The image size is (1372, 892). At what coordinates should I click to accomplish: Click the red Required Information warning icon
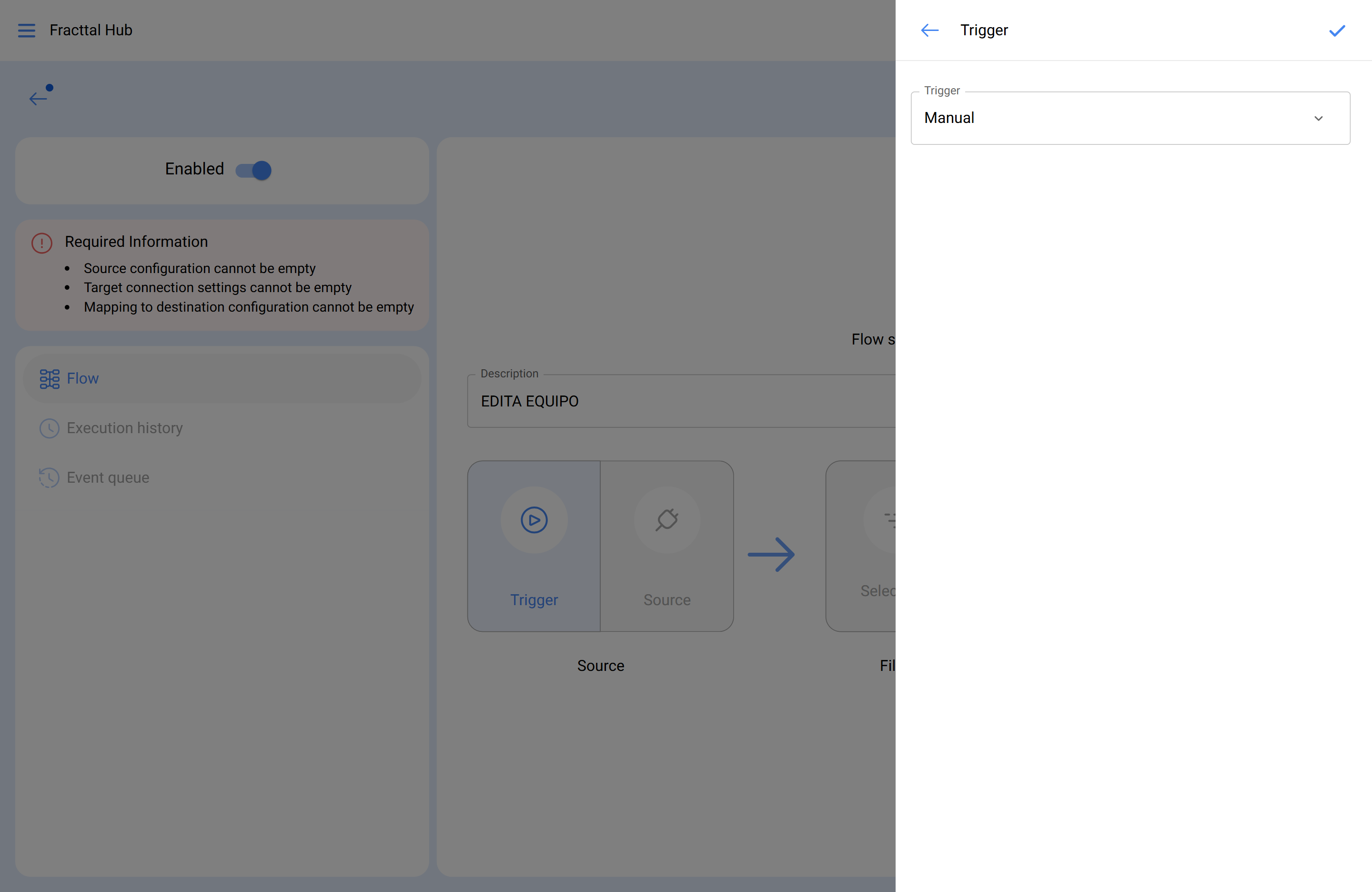tap(41, 243)
